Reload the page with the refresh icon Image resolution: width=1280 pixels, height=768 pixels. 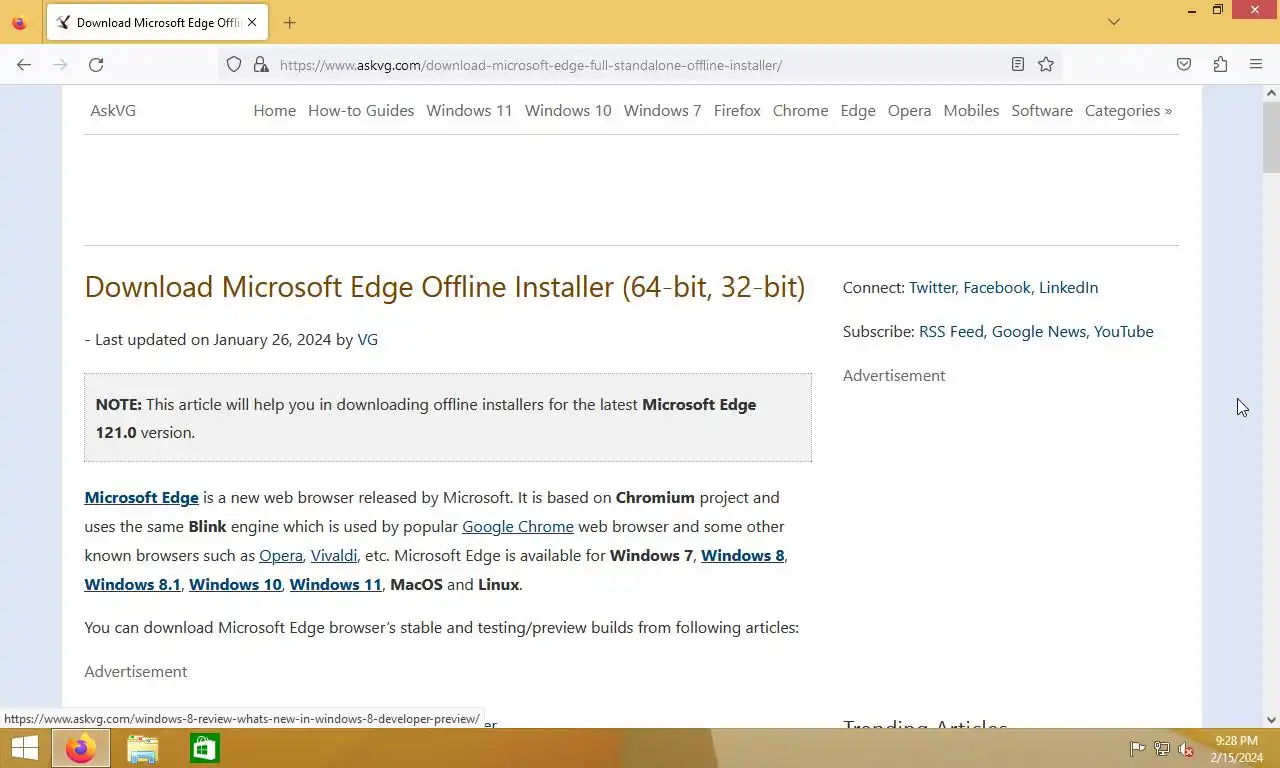click(96, 65)
